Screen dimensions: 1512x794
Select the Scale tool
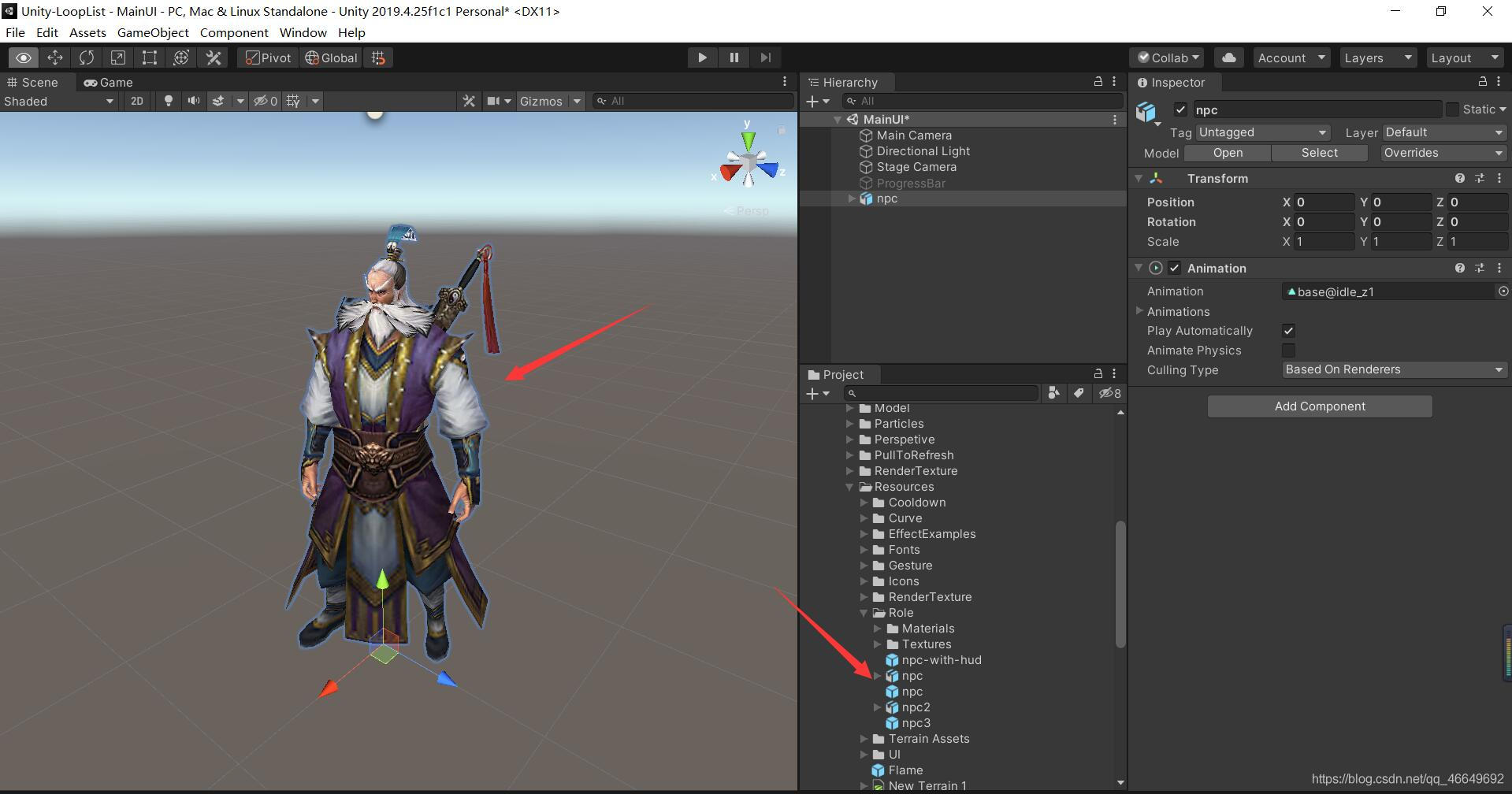[118, 58]
